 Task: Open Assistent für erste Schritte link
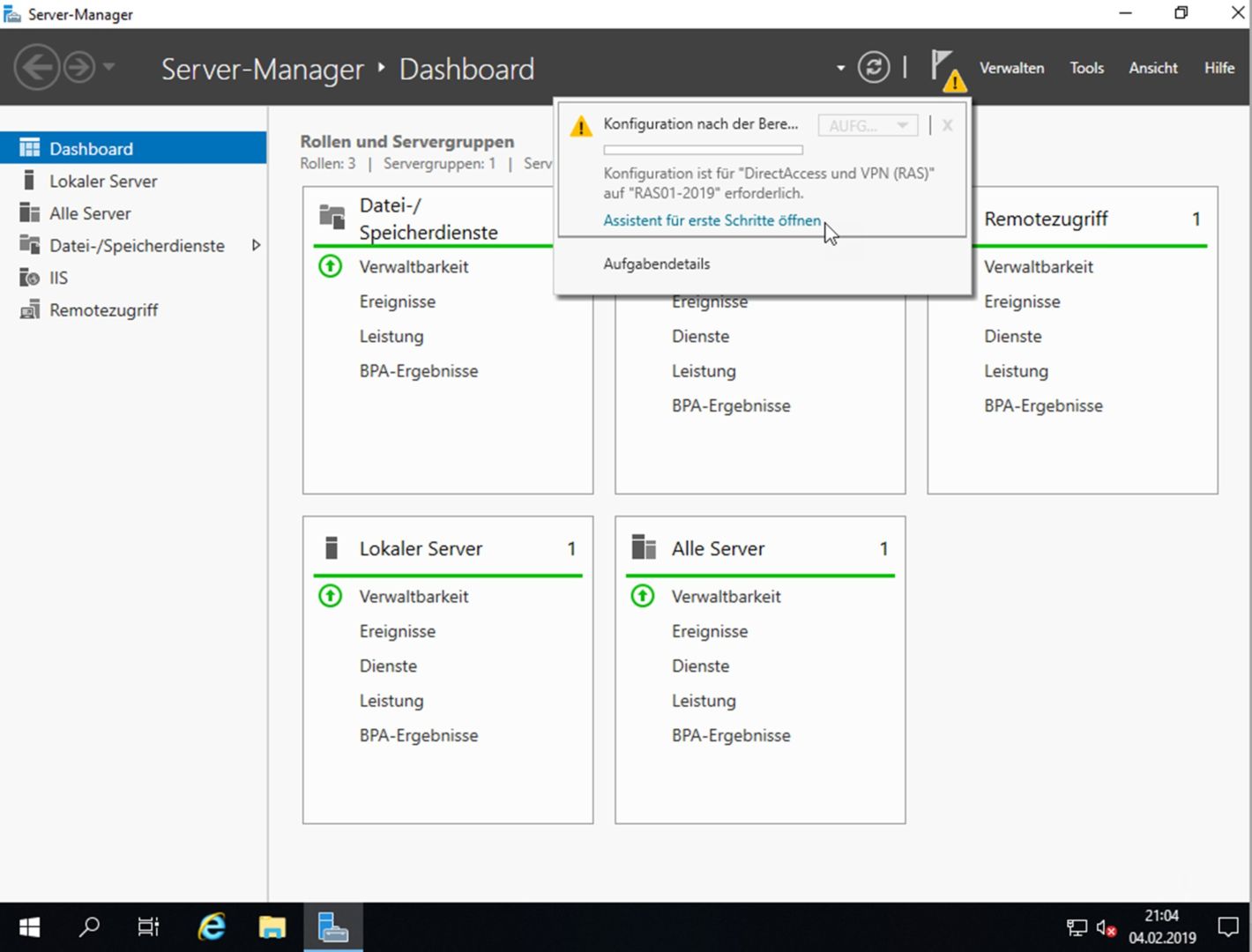(x=712, y=220)
